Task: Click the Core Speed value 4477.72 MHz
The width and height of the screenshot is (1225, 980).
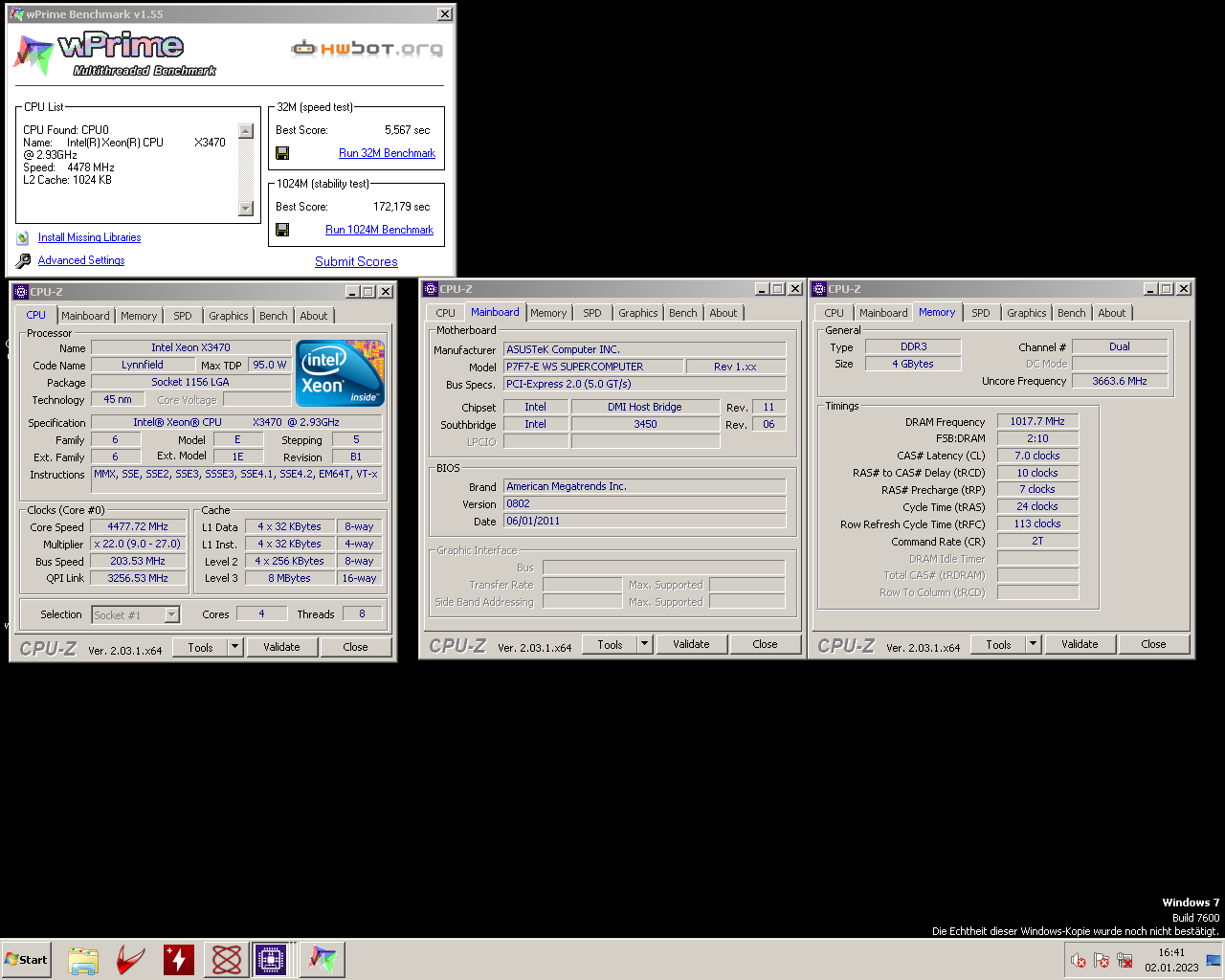Action: [139, 526]
